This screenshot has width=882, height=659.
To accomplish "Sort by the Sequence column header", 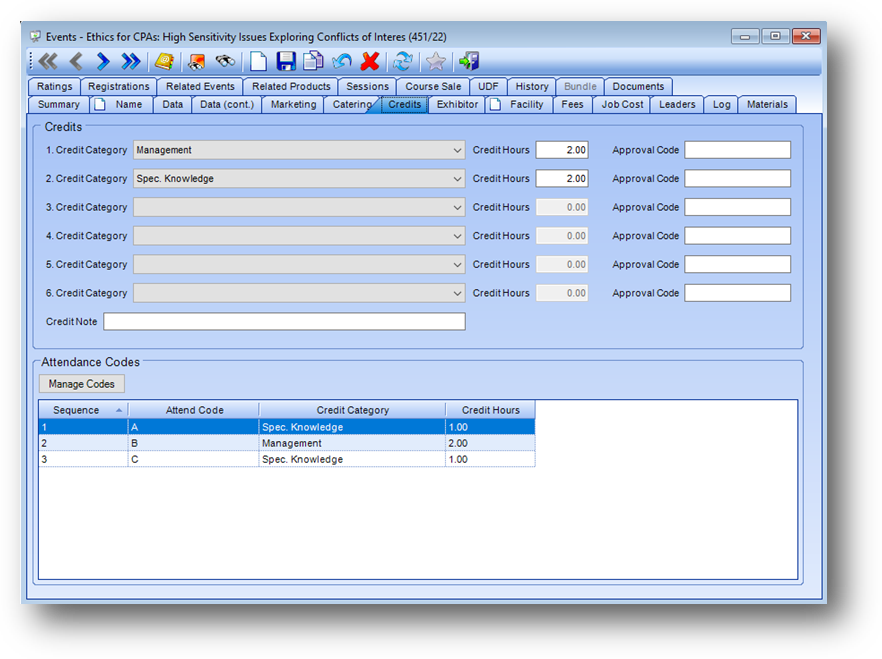I will coord(83,410).
